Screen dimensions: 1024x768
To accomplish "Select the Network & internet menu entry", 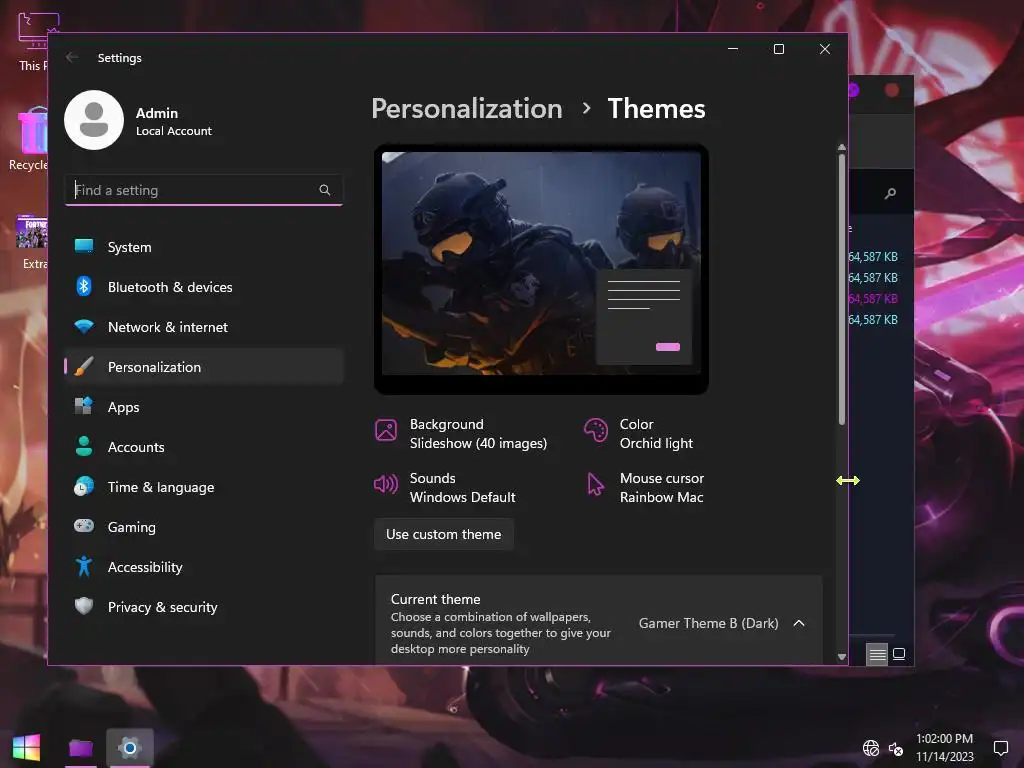I will coord(168,327).
